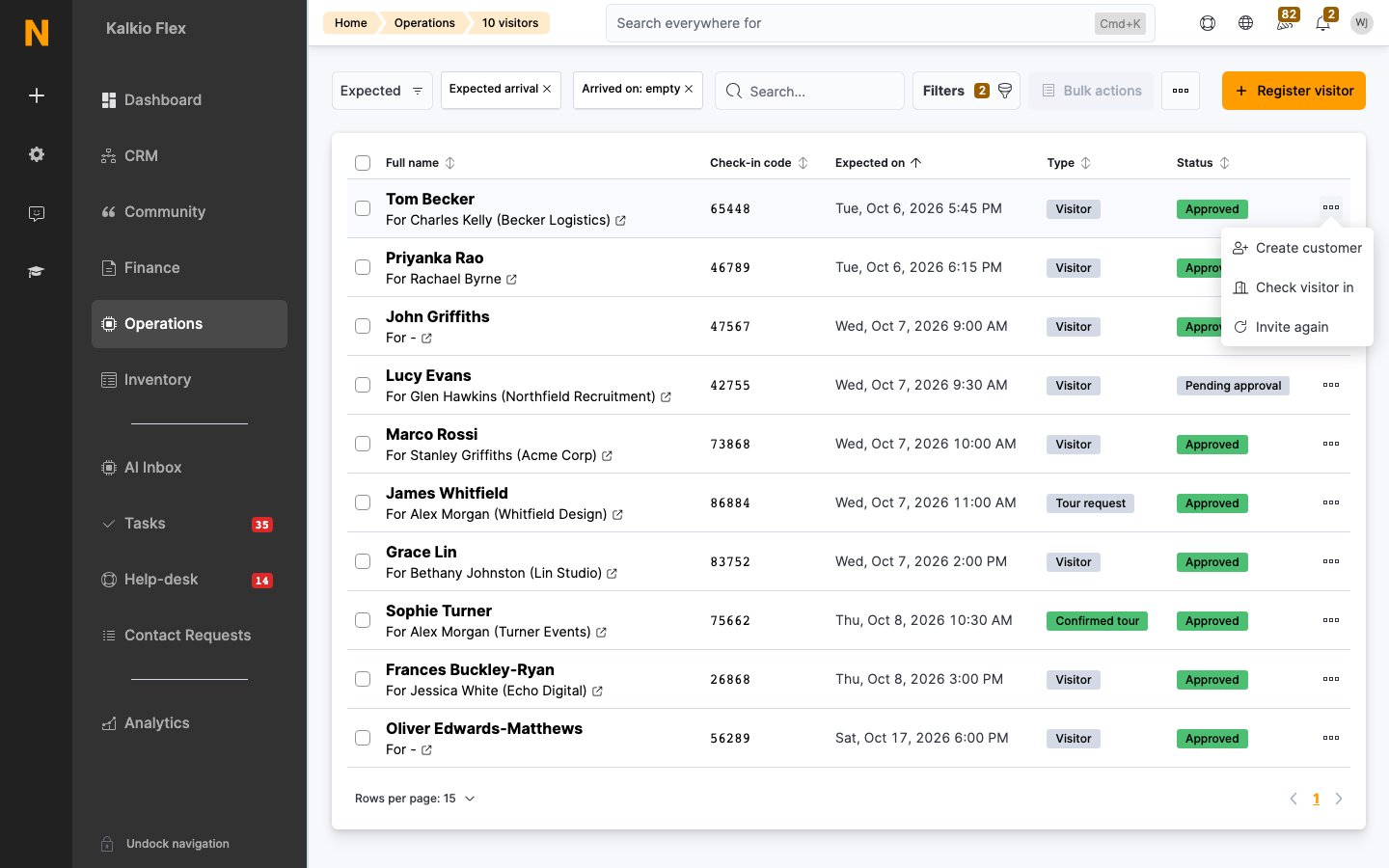Check the Sophie Turner row checkbox
The image size is (1389, 868).
(x=363, y=620)
